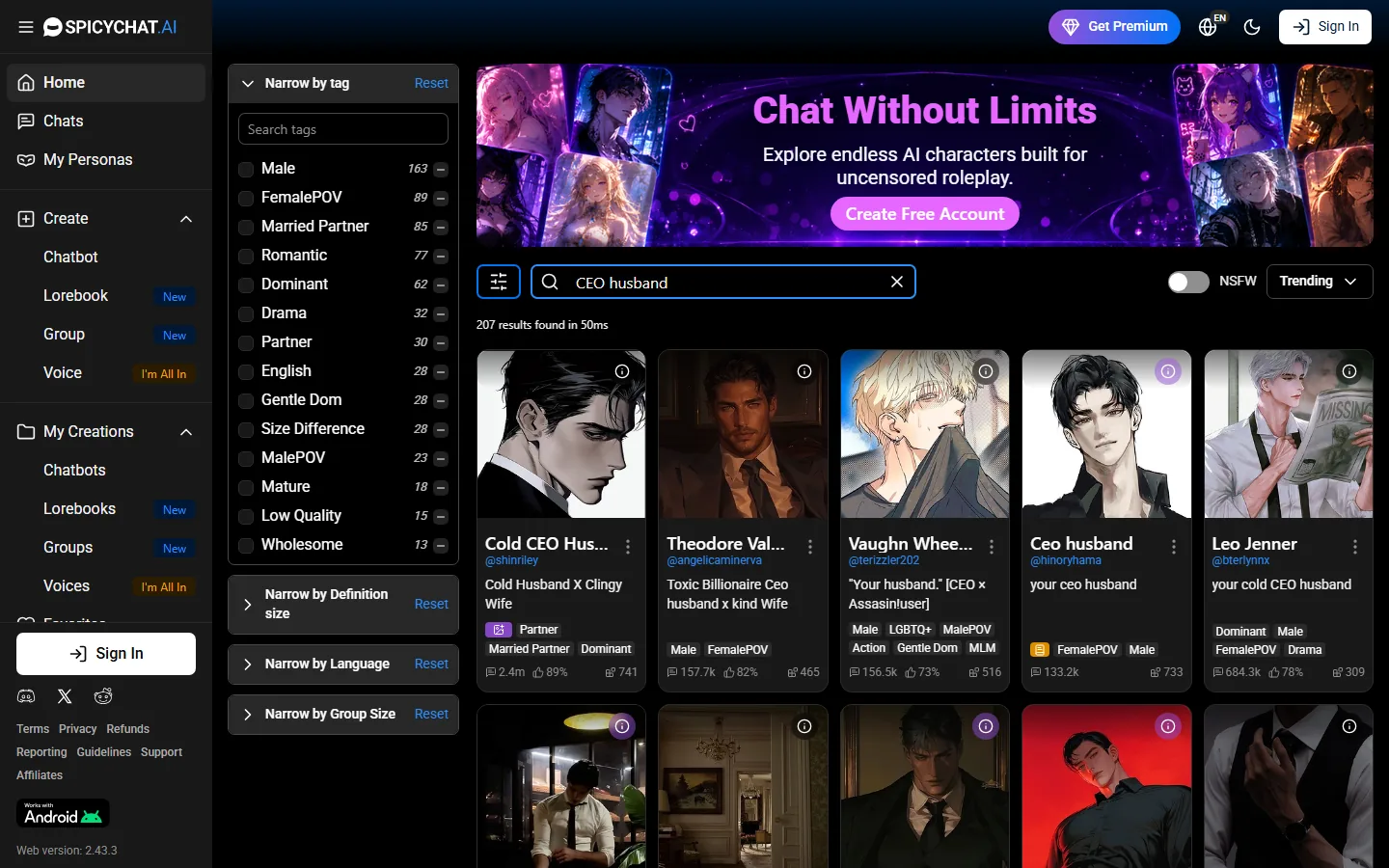The height and width of the screenshot is (868, 1389).
Task: Open the Reddit icon in sidebar footer
Action: point(103,696)
